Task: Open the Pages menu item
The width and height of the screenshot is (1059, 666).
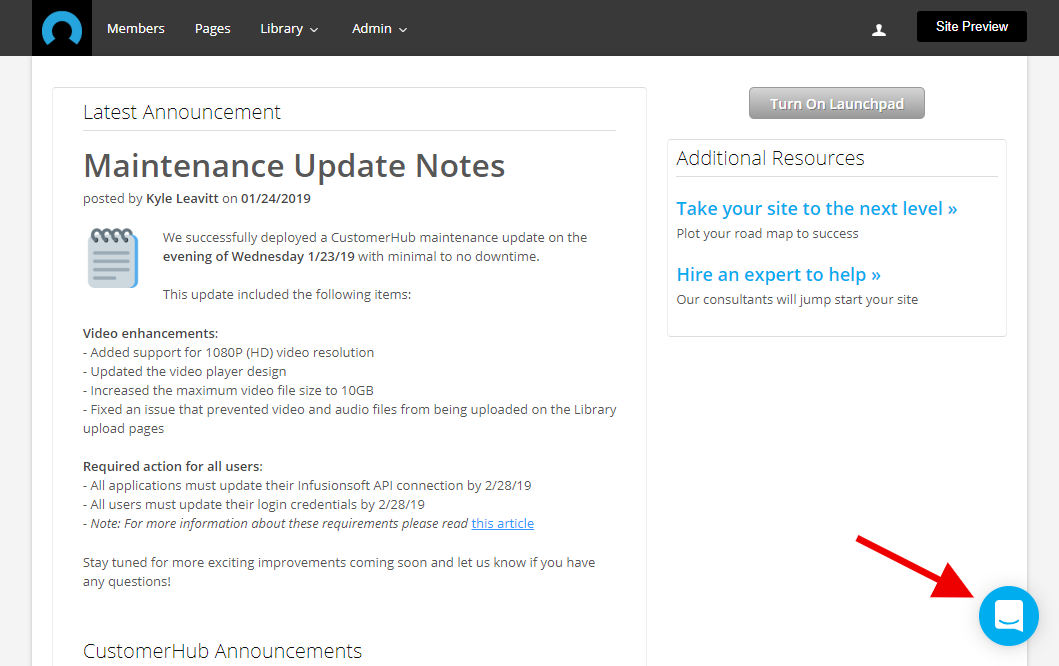Action: click(213, 29)
